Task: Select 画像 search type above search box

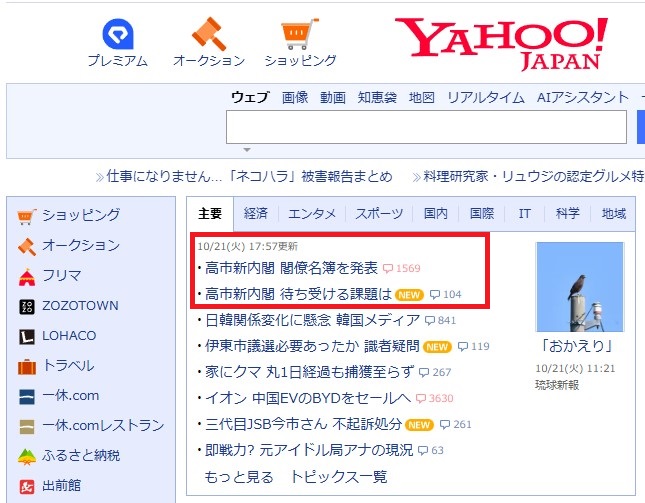Action: click(295, 97)
